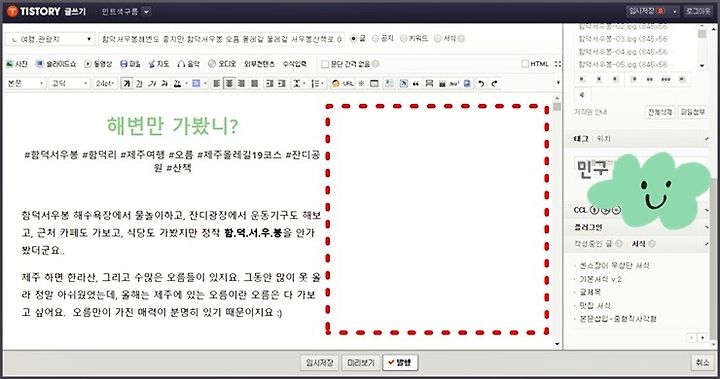Select 함덕서우봉-04.jpg in attachment list
The height and width of the screenshot is (379, 720).
click(x=623, y=51)
